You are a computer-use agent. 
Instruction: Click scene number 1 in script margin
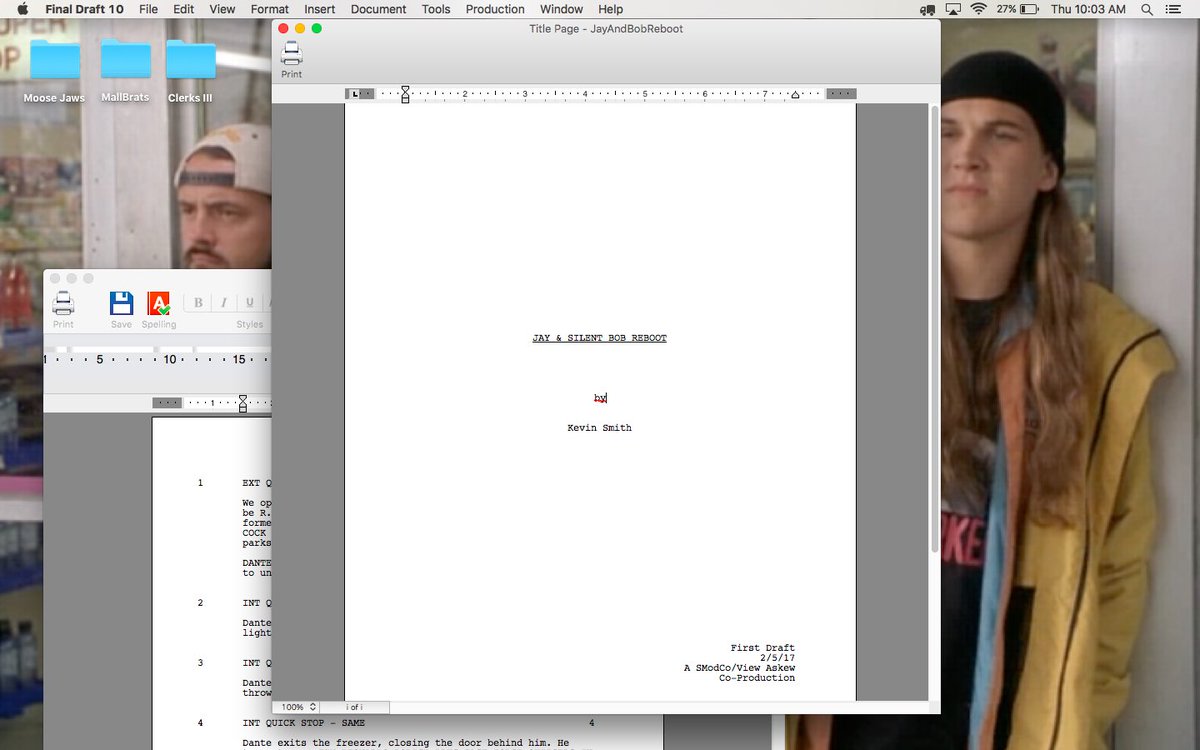(x=200, y=483)
